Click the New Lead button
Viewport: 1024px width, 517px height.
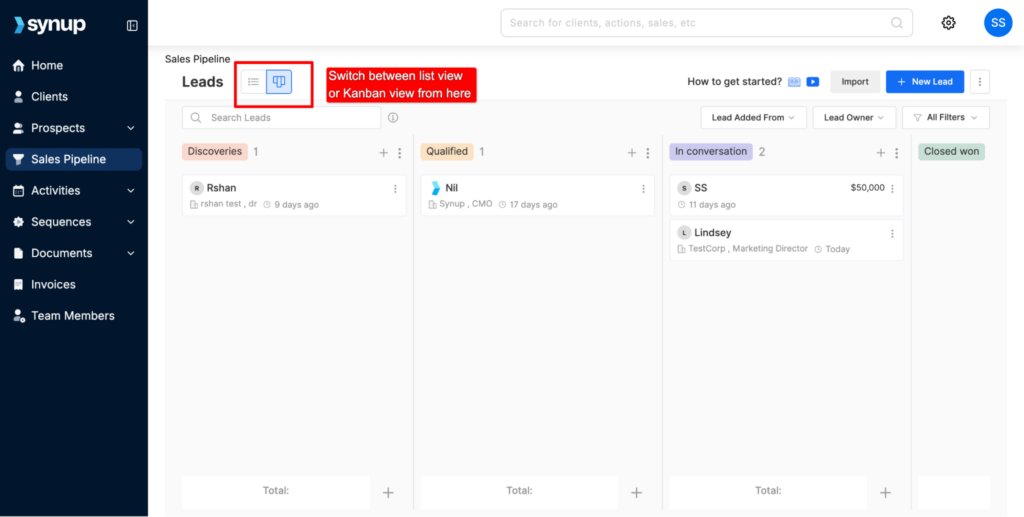[x=925, y=82]
